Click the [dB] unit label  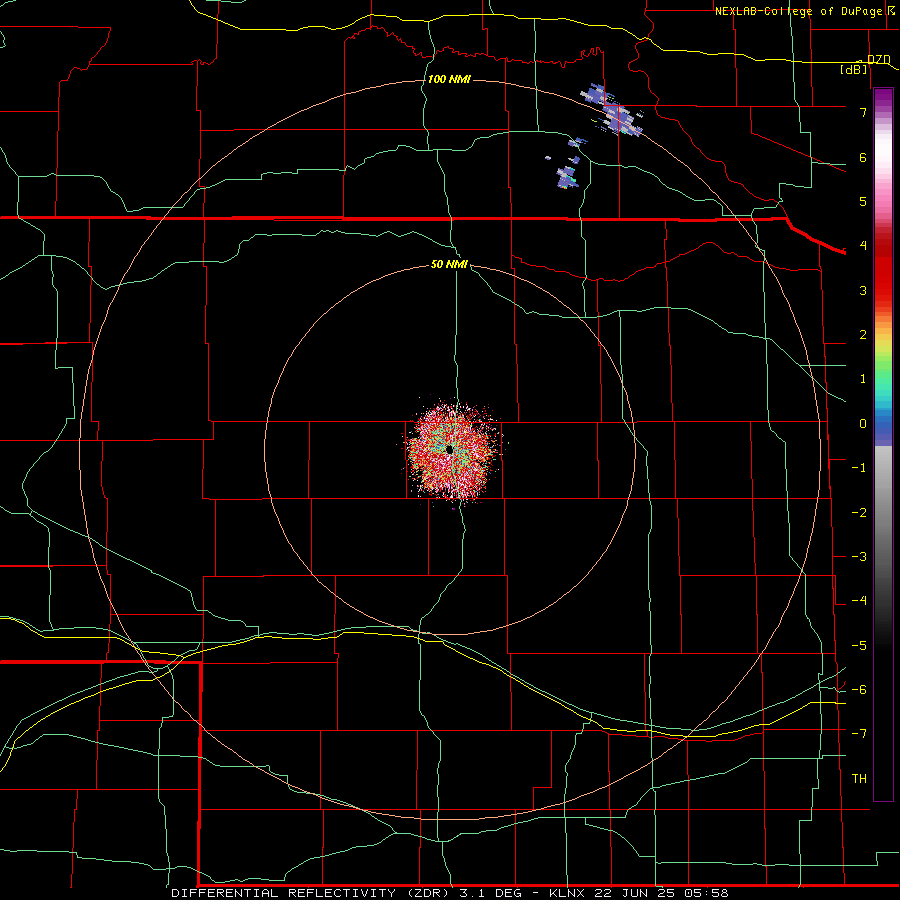point(854,70)
